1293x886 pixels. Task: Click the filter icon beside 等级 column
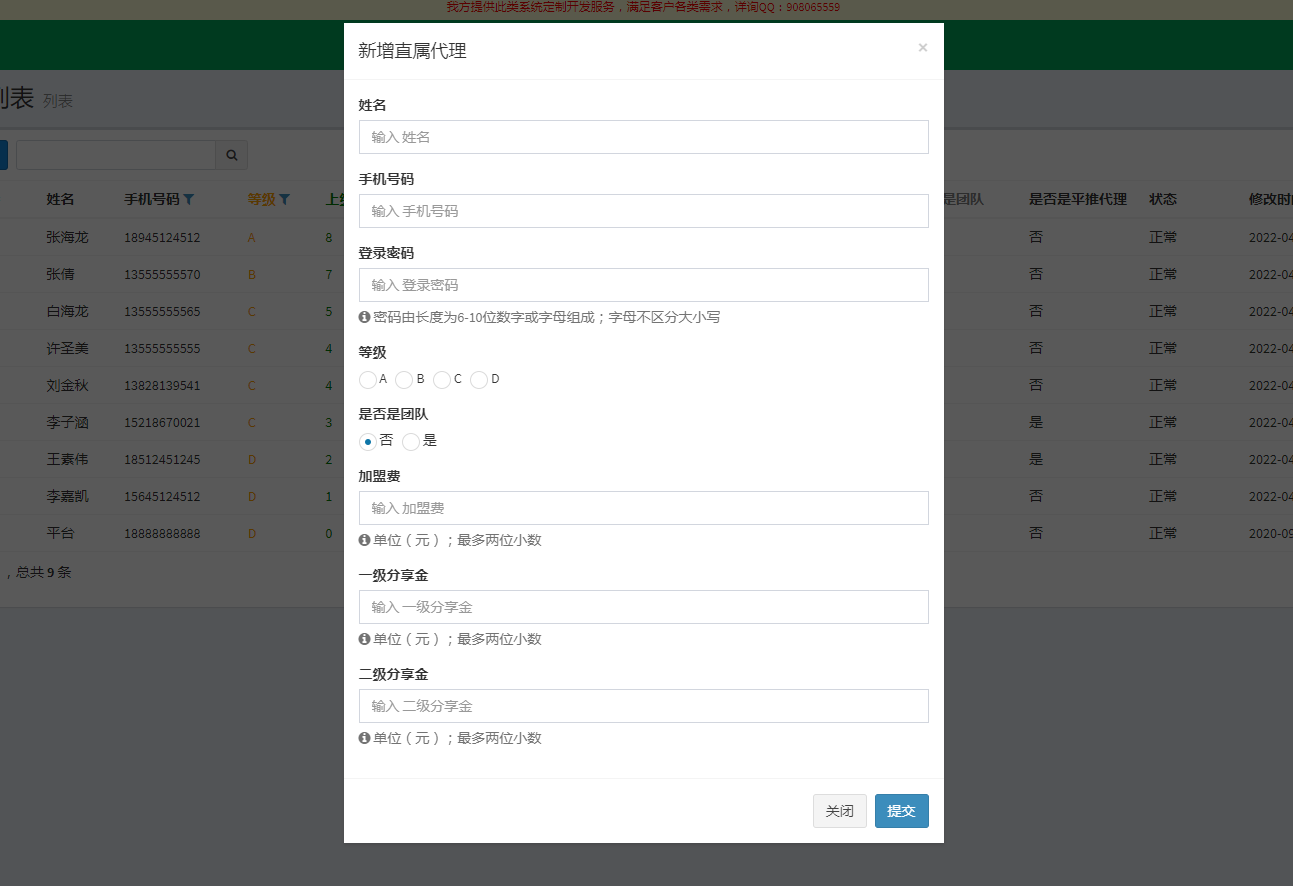click(284, 200)
